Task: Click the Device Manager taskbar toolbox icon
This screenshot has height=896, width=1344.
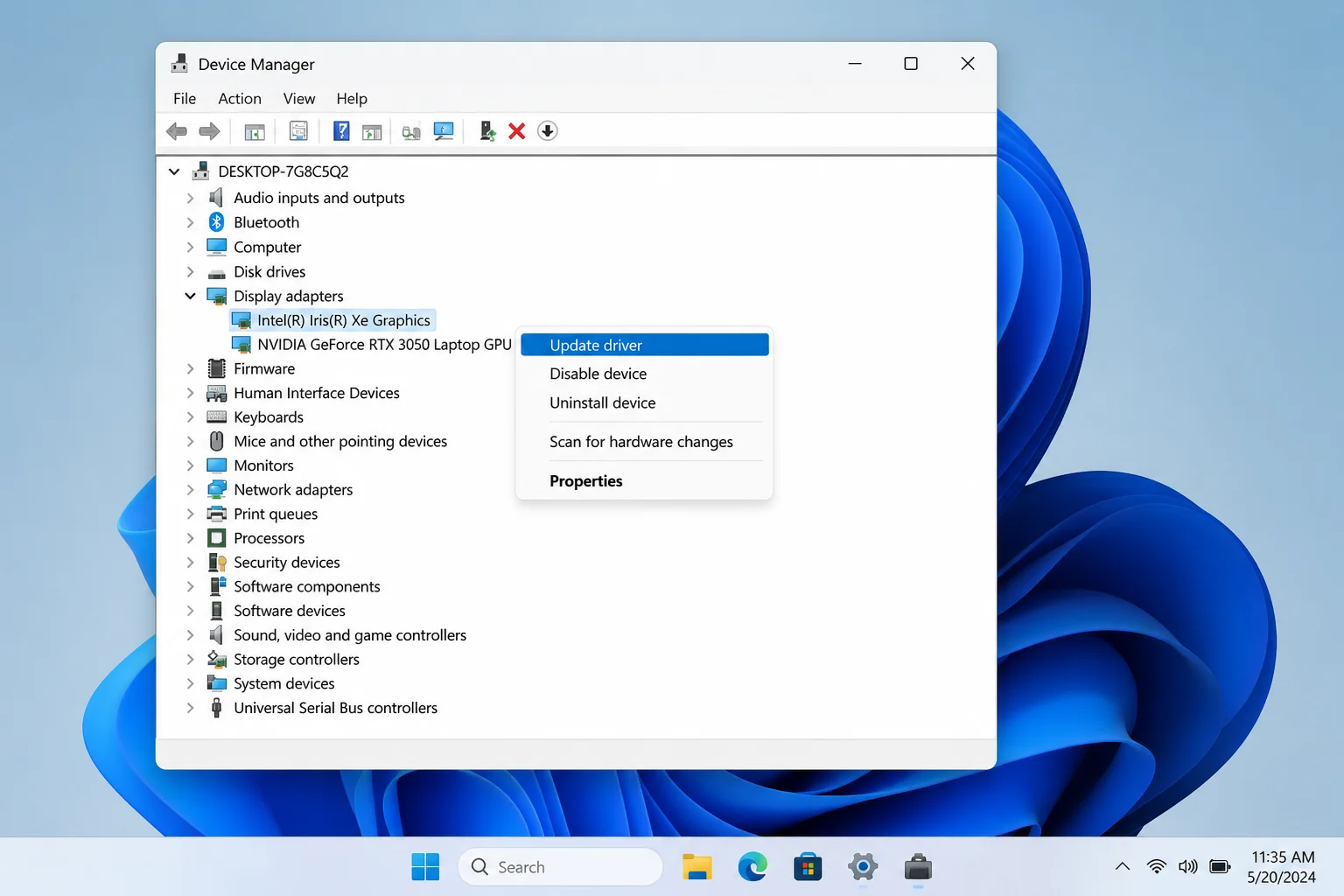Action: pyautogui.click(x=918, y=867)
